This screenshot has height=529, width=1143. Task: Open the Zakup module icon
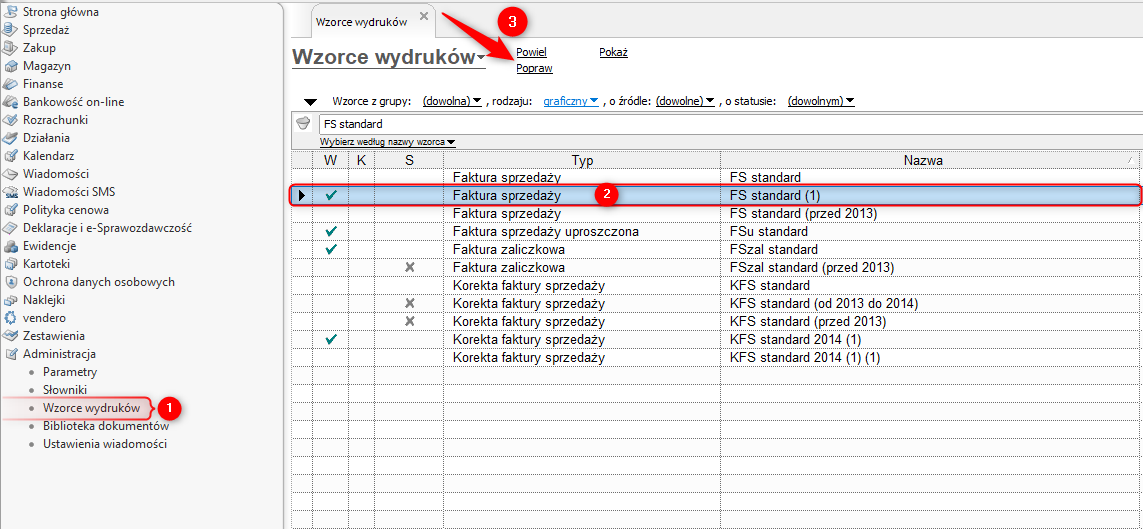pyautogui.click(x=10, y=48)
